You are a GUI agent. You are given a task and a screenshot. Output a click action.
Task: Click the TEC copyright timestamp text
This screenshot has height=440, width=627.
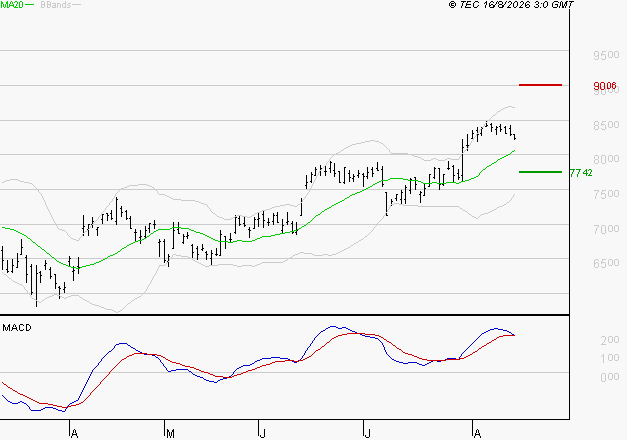[x=511, y=5]
